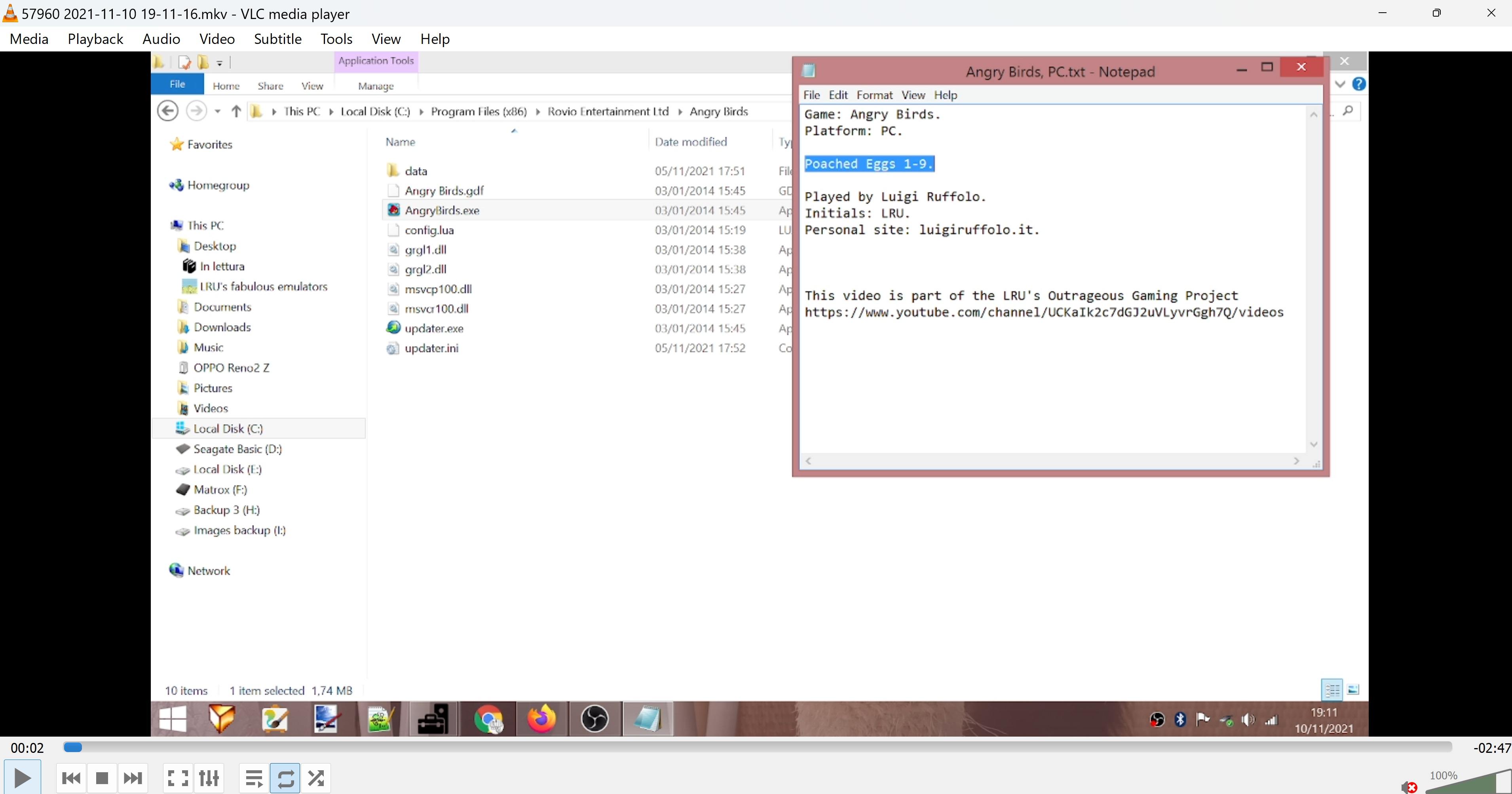
Task: Open the Video menu
Action: click(217, 39)
